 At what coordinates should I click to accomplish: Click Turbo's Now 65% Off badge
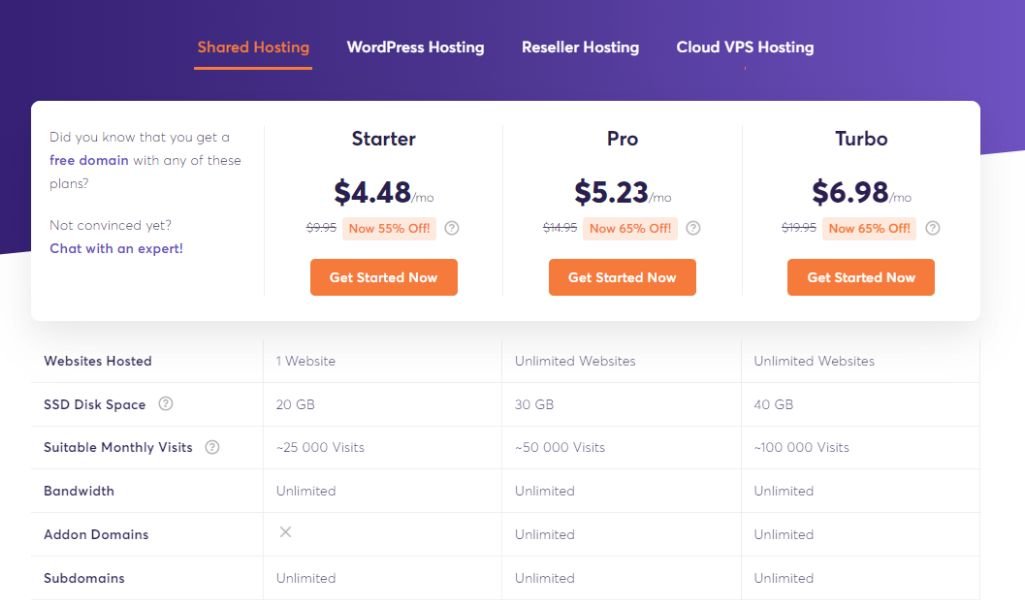pos(869,228)
